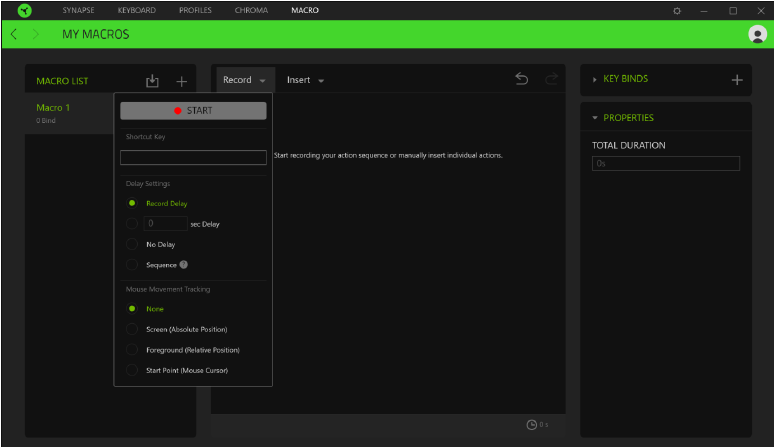
Task: Switch to the KEYBOARD tab
Action: [x=137, y=10]
